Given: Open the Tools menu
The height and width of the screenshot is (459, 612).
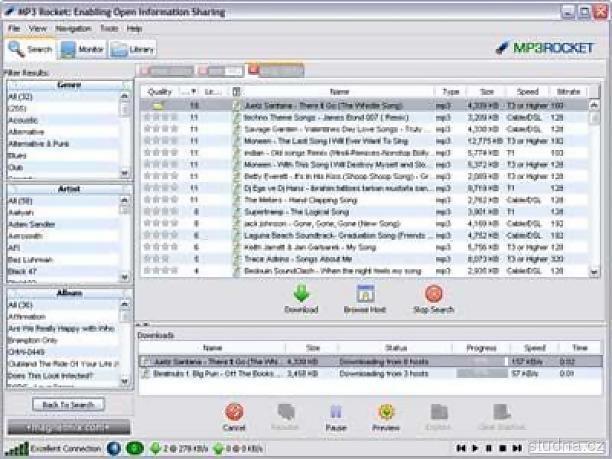Looking at the screenshot, I should (108, 29).
